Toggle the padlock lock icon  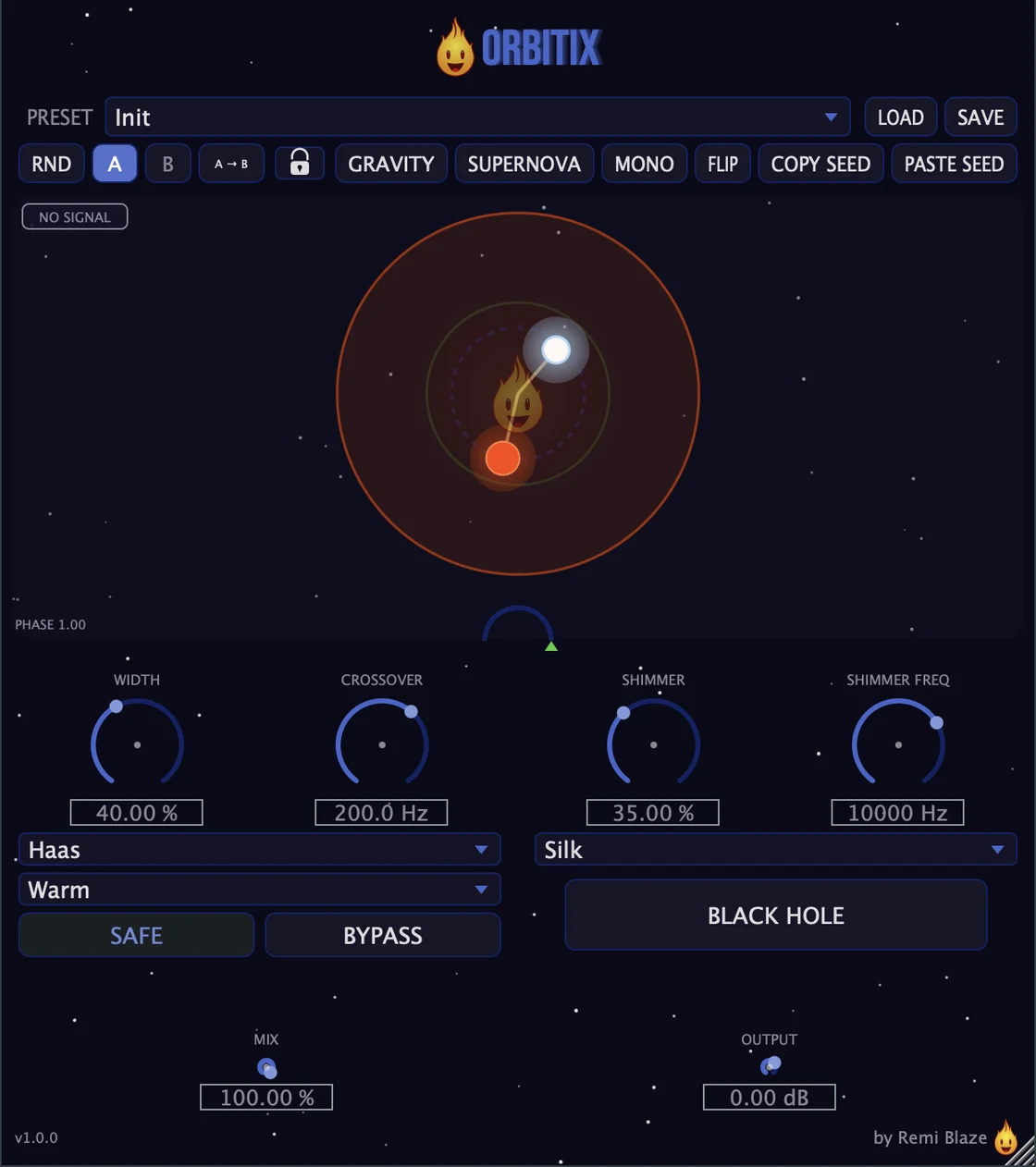pyautogui.click(x=300, y=164)
